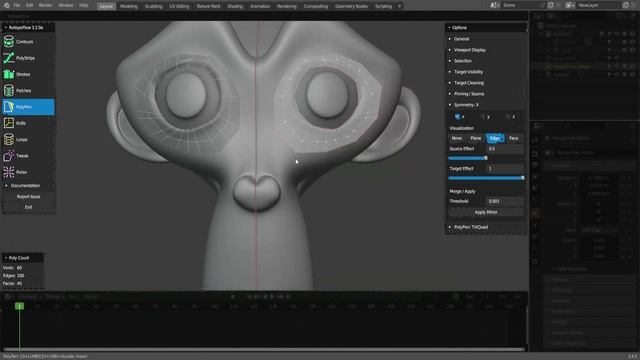This screenshot has height=360, width=640.
Task: Click the Blender logo icon
Action: [x=7, y=6]
